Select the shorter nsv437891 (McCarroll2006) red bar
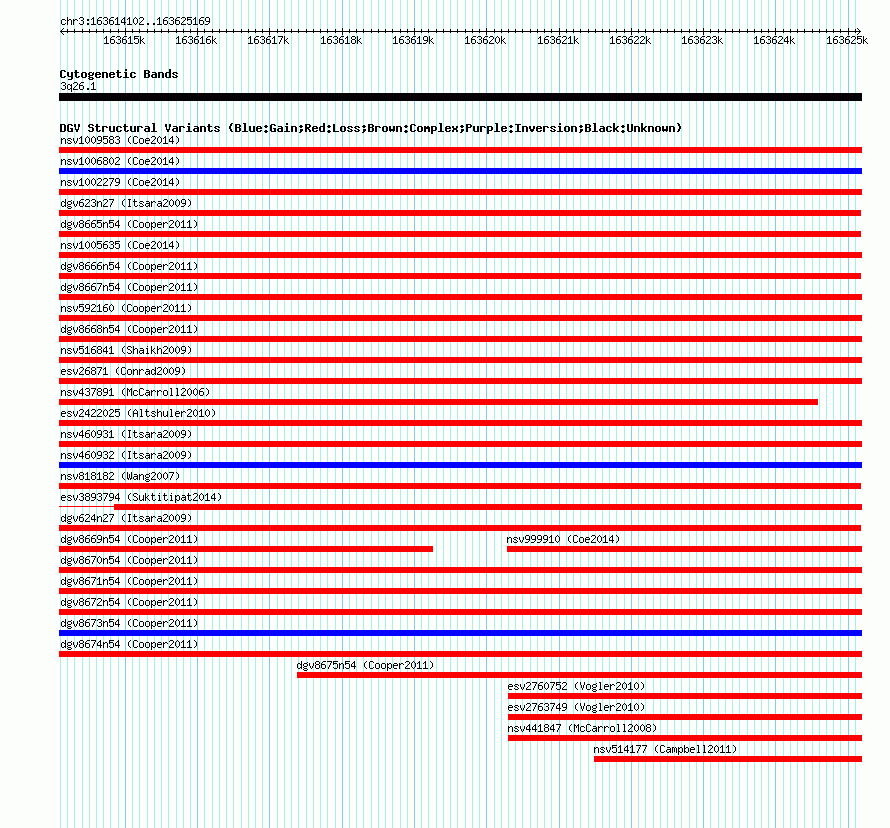 pos(438,402)
